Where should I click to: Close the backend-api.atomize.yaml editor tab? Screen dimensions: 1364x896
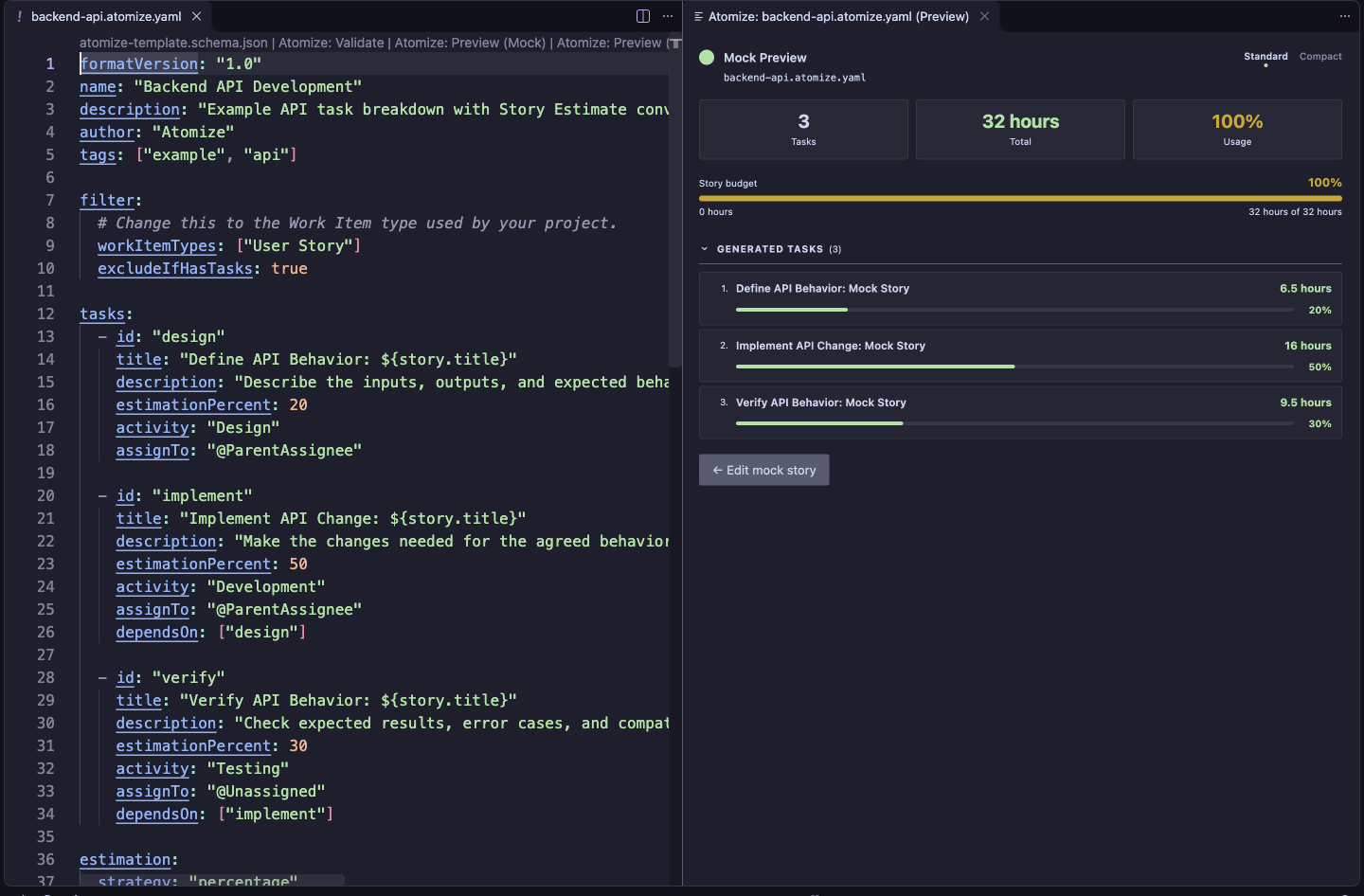coord(196,16)
